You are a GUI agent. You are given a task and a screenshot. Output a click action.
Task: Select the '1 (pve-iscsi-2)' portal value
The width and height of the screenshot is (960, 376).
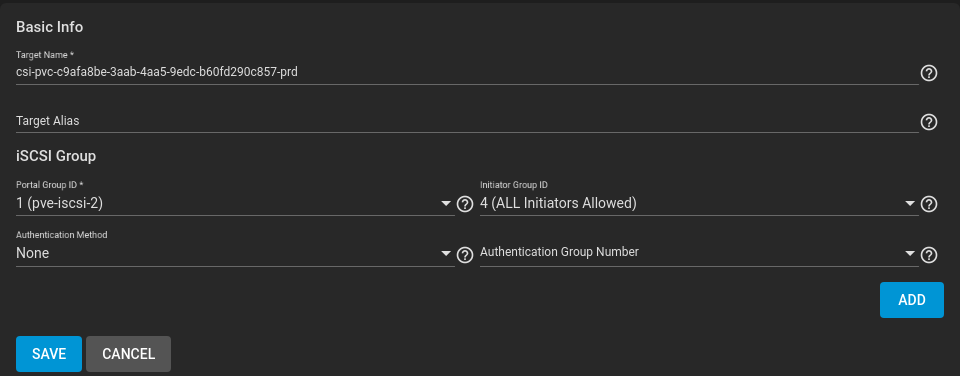59,203
